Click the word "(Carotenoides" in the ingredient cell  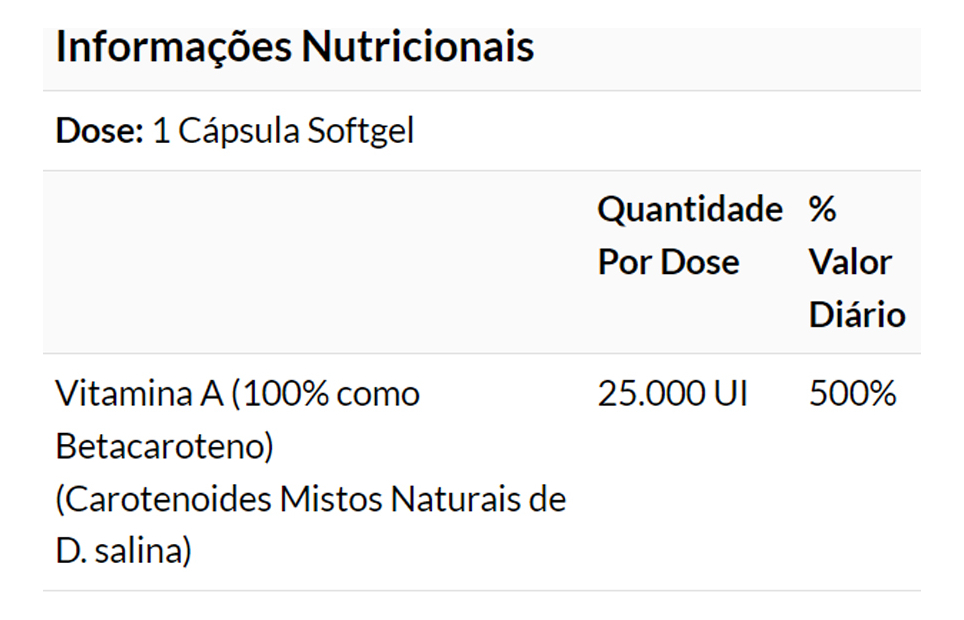(x=162, y=498)
